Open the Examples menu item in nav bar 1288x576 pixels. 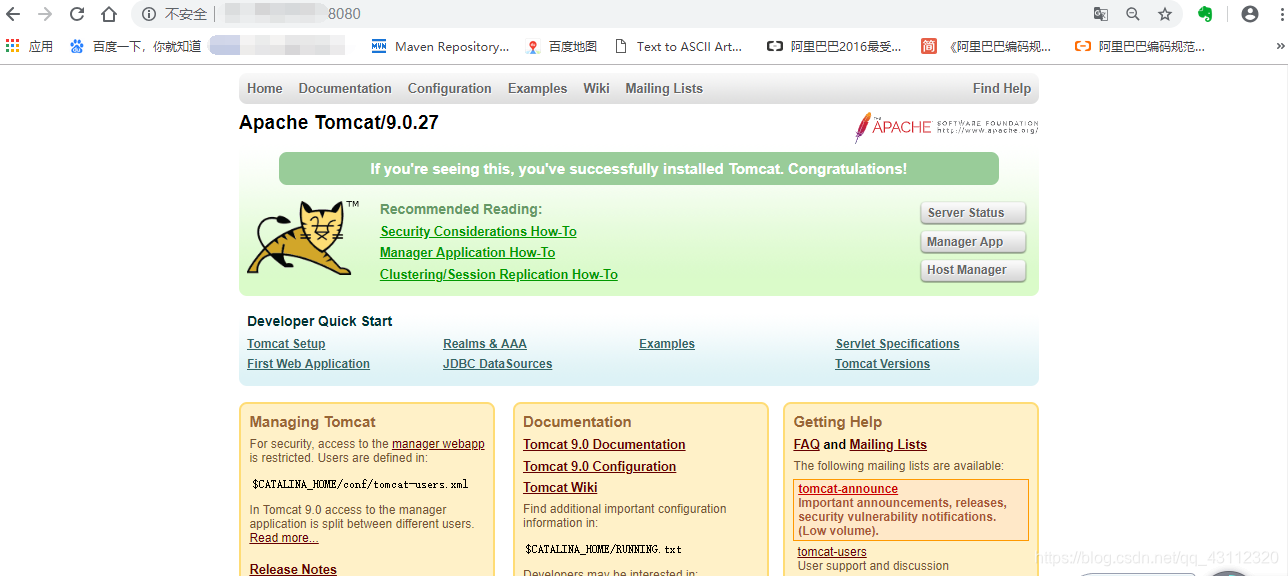coord(537,88)
